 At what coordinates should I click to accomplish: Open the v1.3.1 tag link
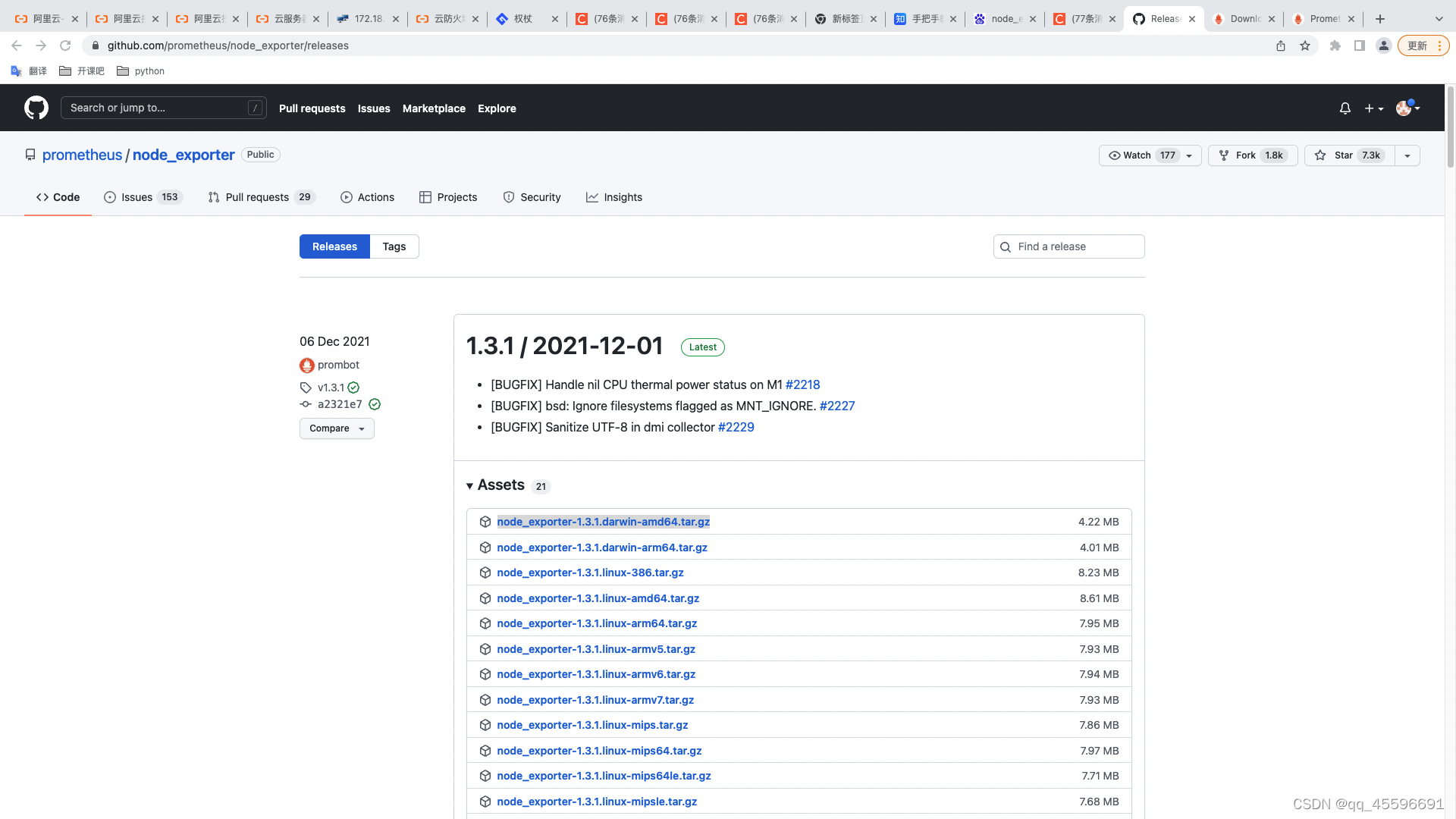331,388
